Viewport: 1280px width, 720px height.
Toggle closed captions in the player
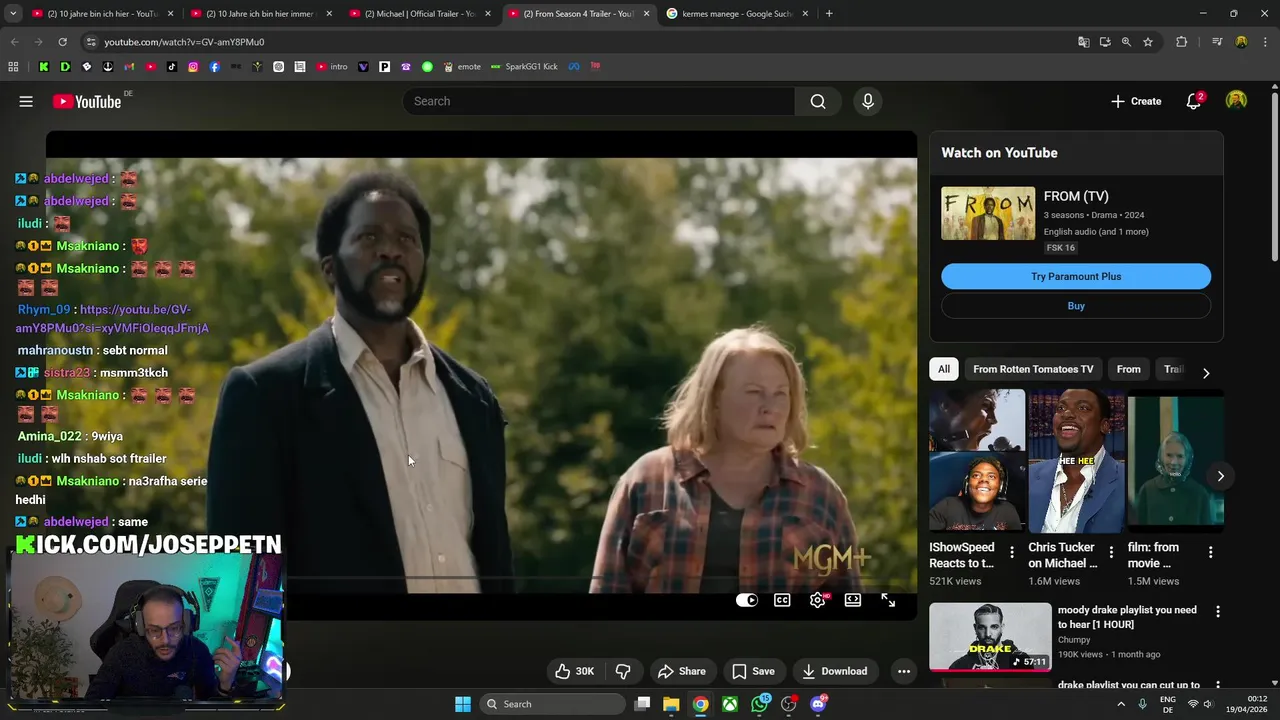[x=782, y=600]
